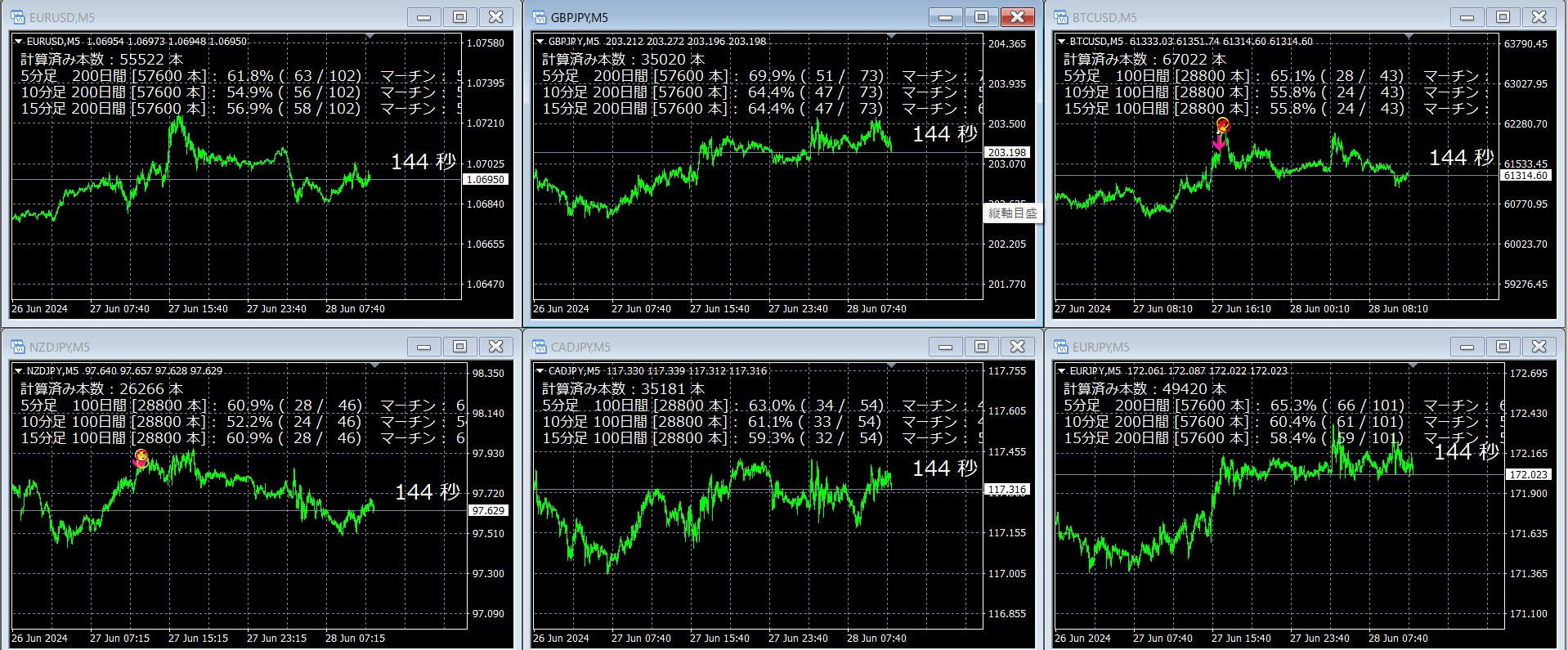Open the EURJPY,M5 window system icon
The width and height of the screenshot is (1568, 650).
tap(1060, 347)
